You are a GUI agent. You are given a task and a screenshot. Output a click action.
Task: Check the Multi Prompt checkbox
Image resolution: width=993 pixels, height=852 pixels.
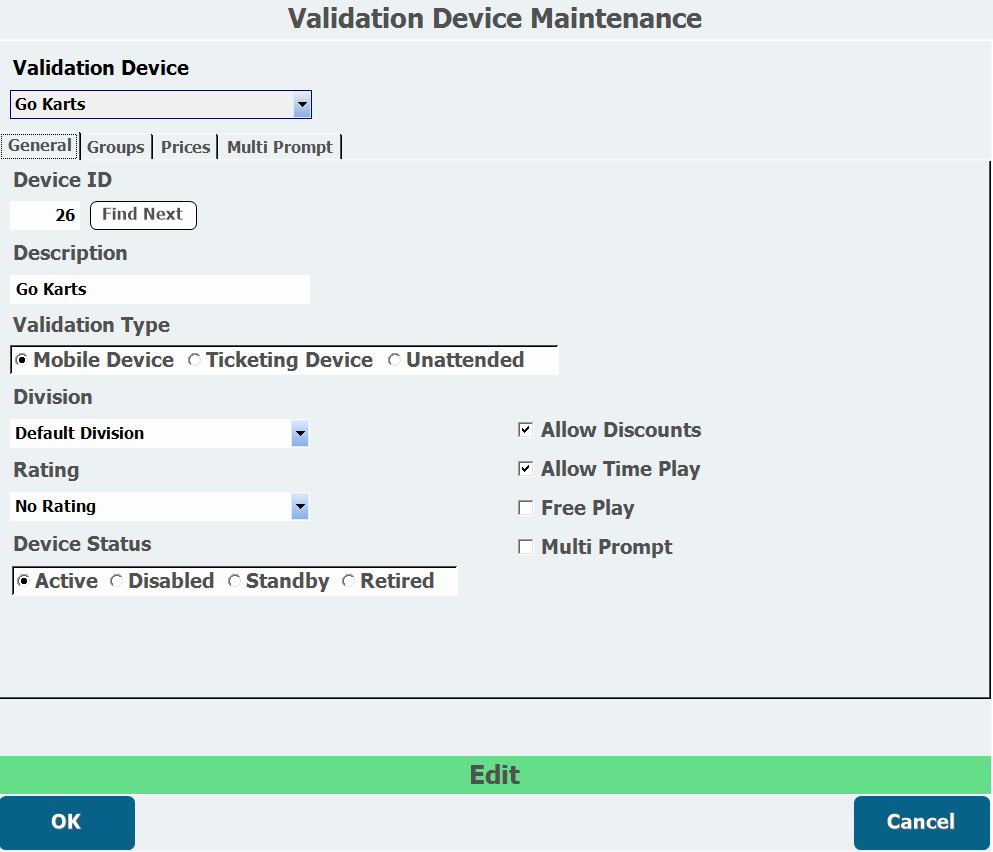(x=525, y=547)
